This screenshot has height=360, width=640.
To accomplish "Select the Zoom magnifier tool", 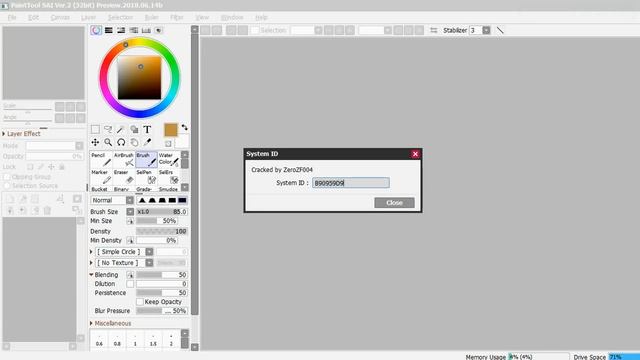I will pos(108,142).
